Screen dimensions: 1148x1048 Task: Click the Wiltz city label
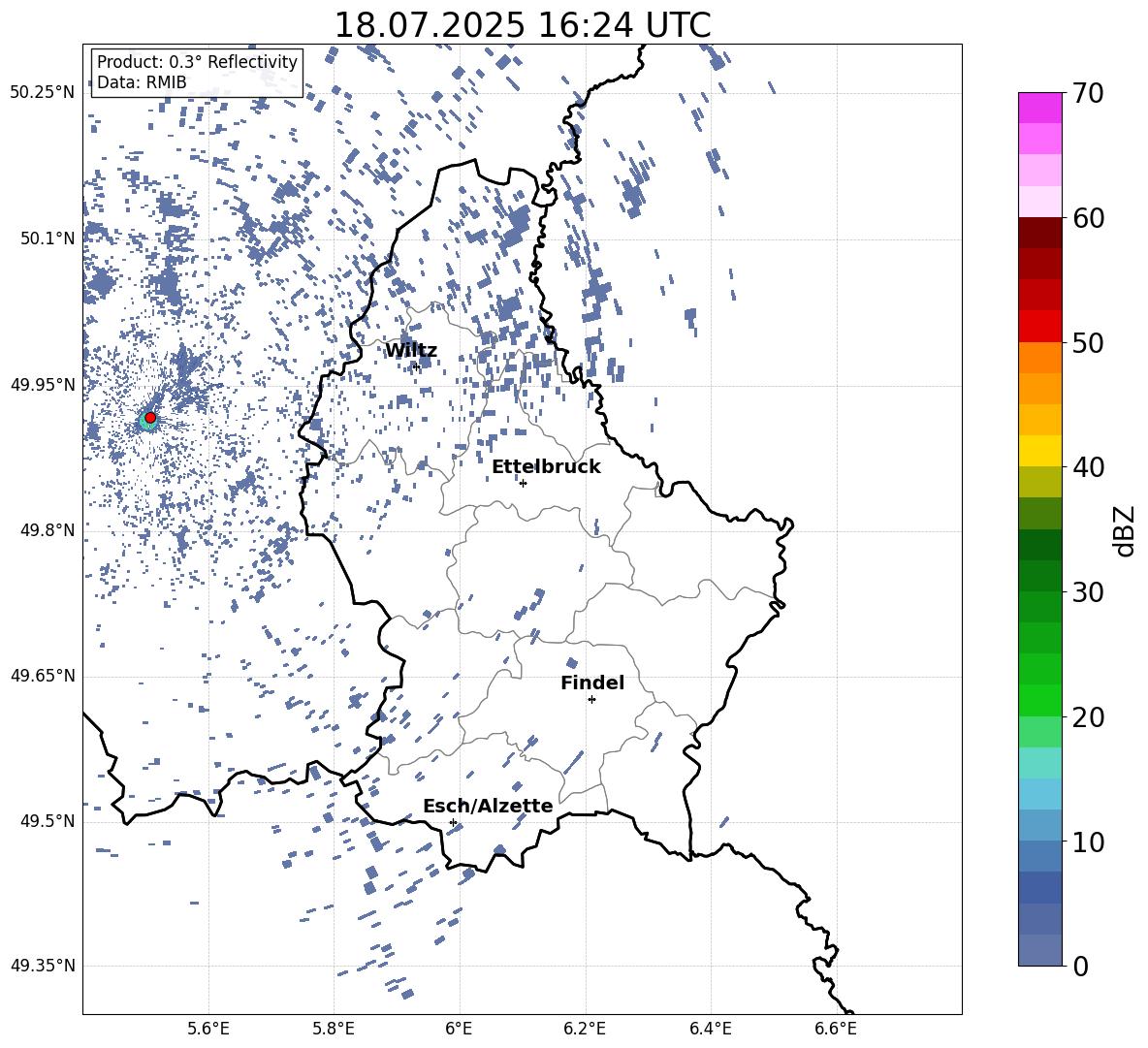[411, 351]
